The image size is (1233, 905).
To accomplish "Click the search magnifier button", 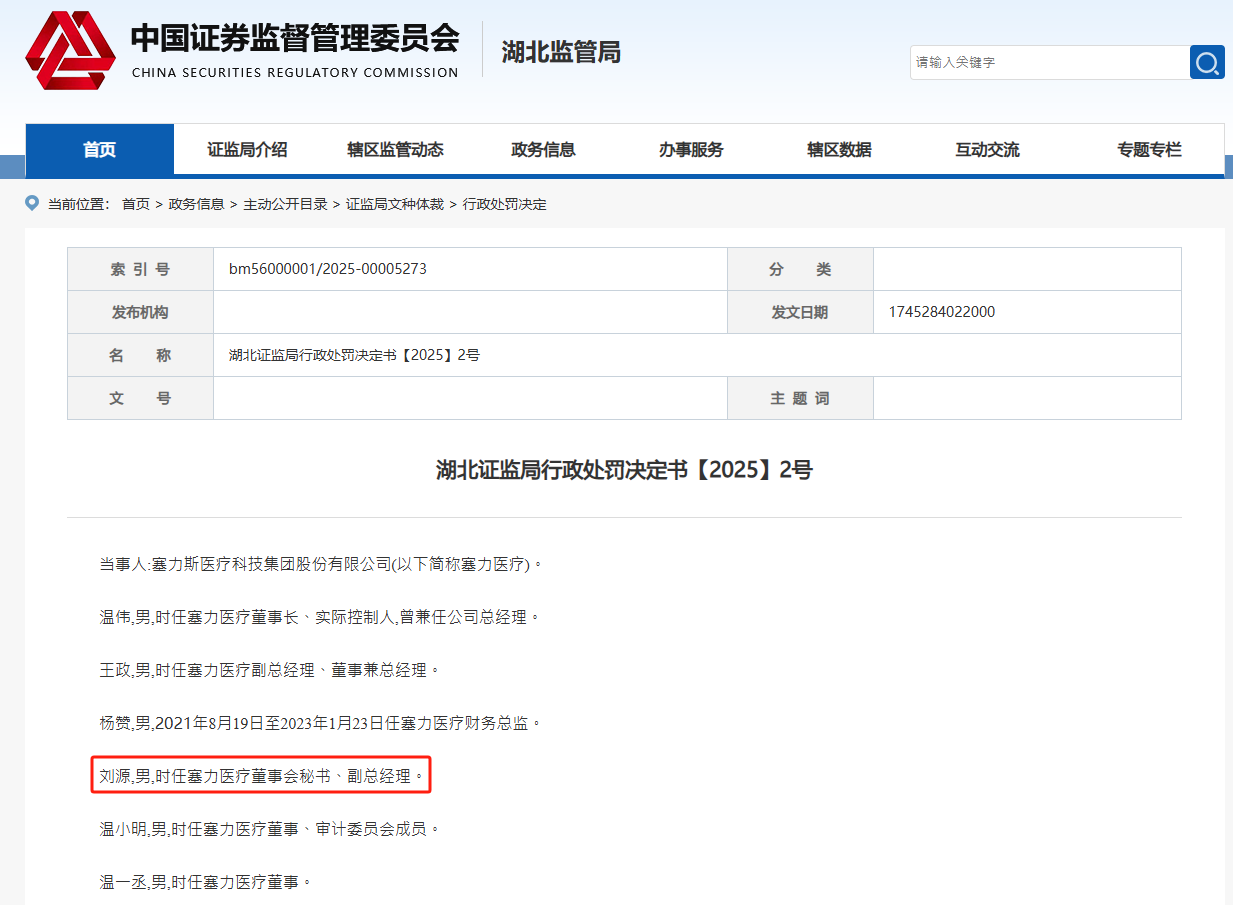I will coord(1207,62).
